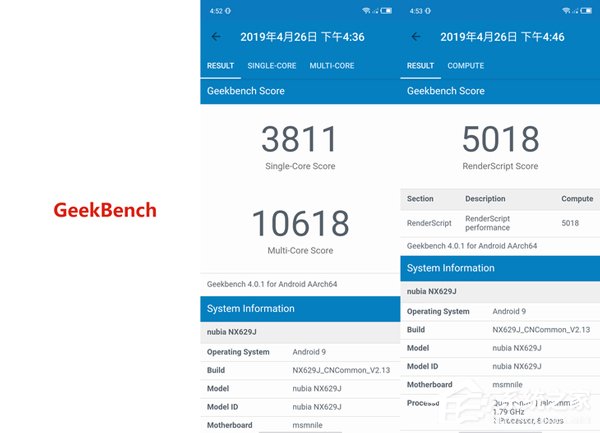600x433 pixels.
Task: Tap System Information header in right screen
Action: click(500, 268)
